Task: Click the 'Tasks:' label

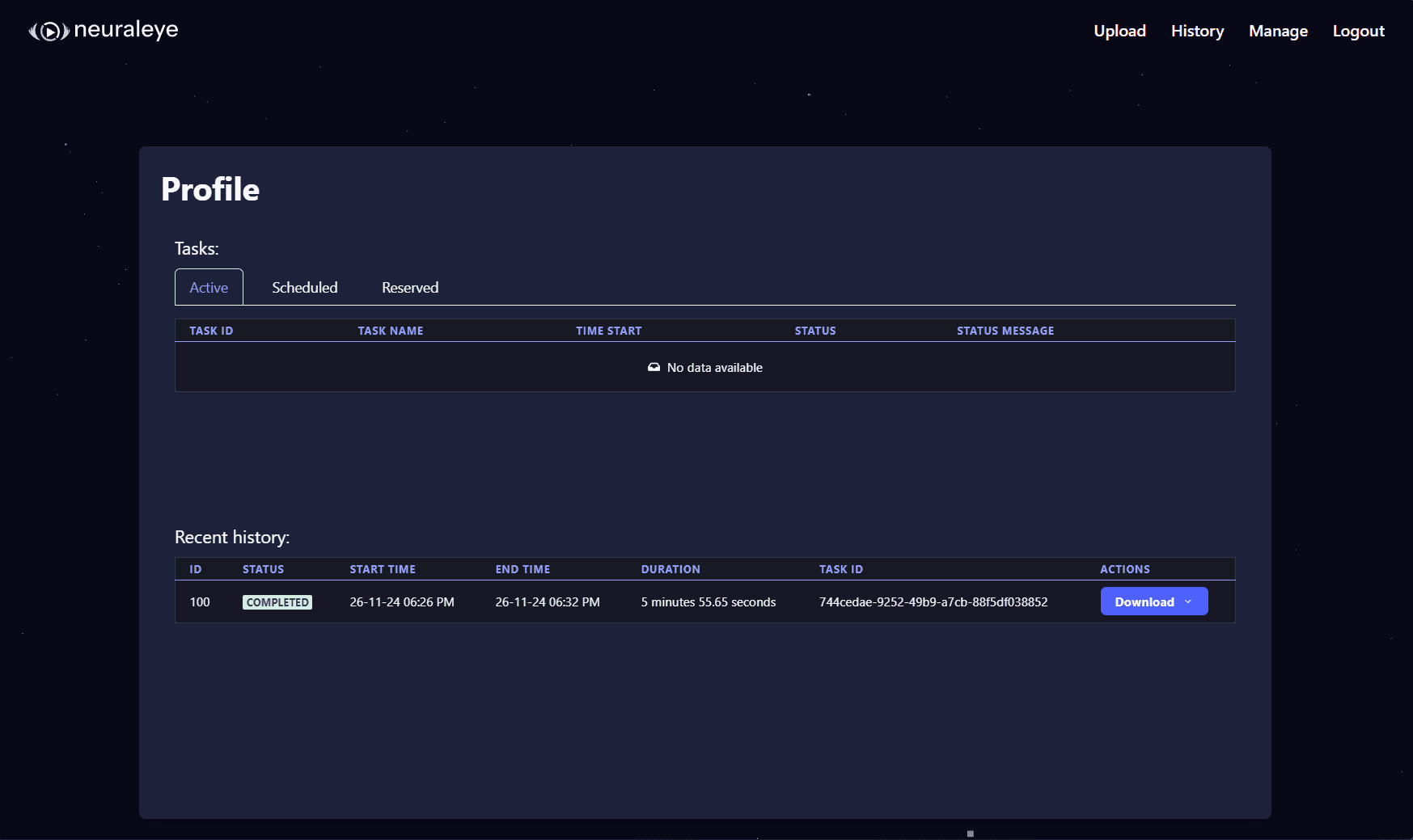Action: tap(197, 248)
